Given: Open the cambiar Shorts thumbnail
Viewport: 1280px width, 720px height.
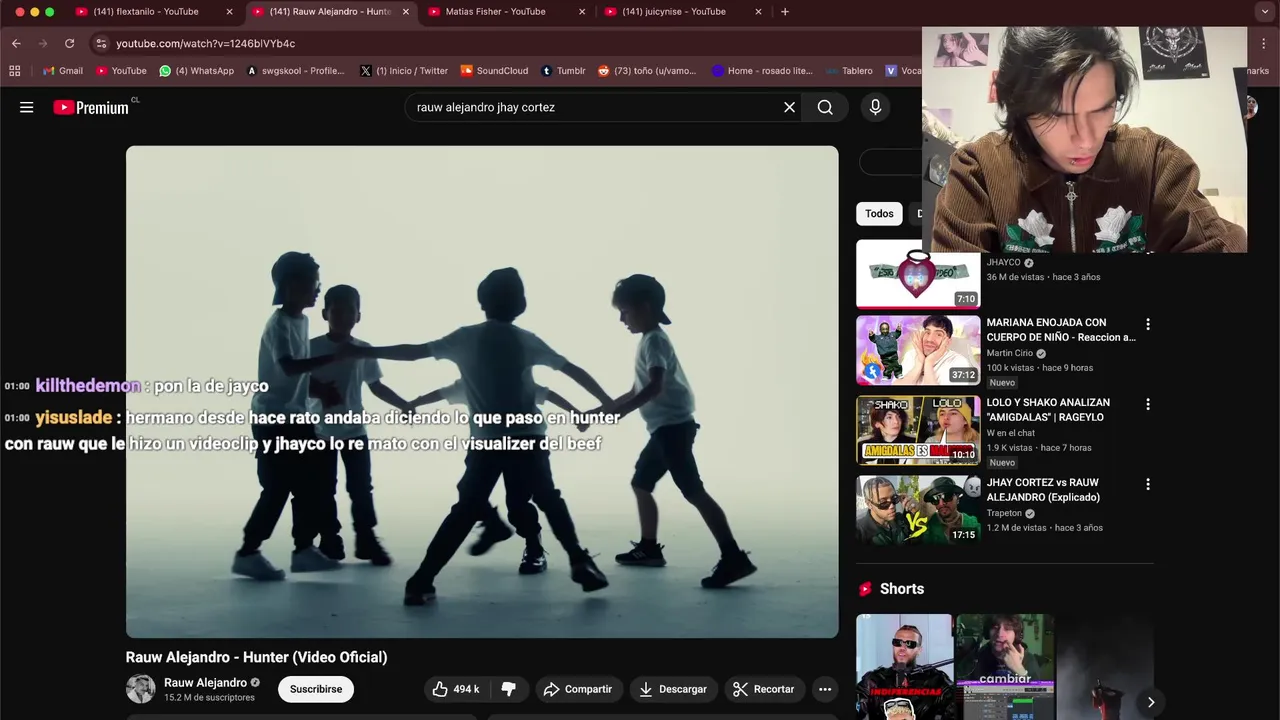Looking at the screenshot, I should (x=1005, y=667).
